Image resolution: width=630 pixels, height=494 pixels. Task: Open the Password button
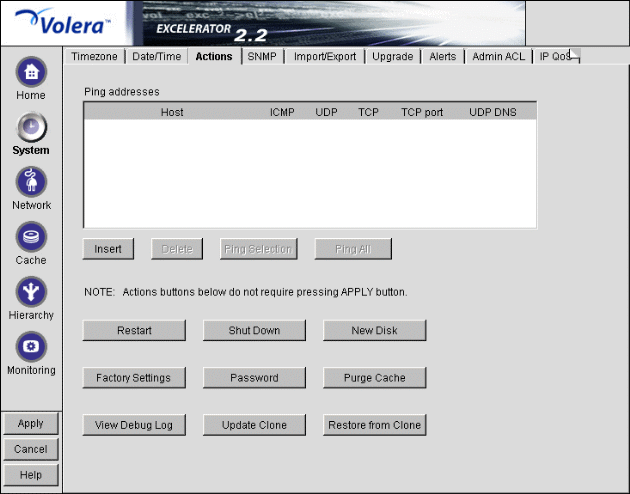coord(254,378)
